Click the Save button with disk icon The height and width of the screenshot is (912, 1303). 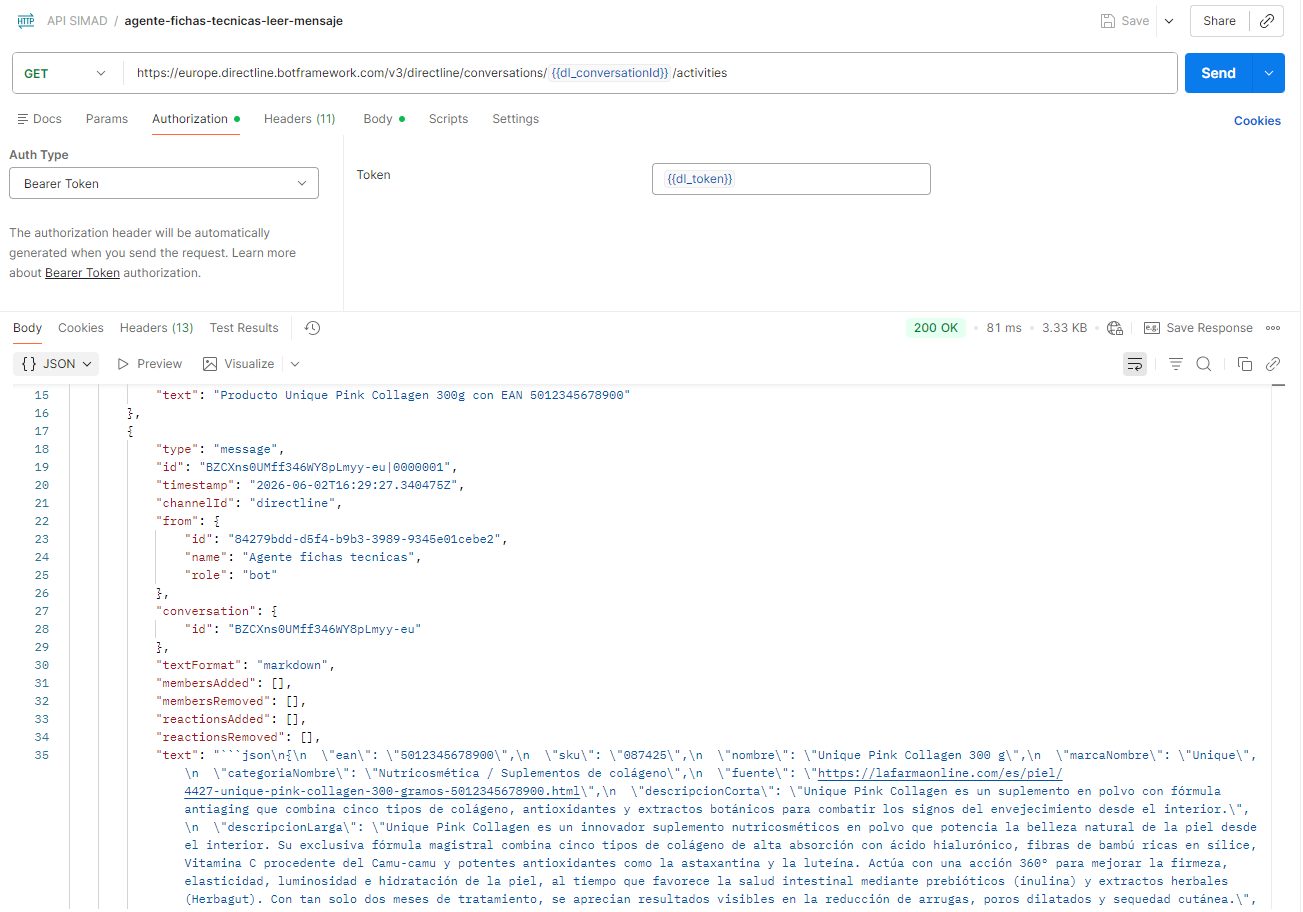(x=1125, y=20)
